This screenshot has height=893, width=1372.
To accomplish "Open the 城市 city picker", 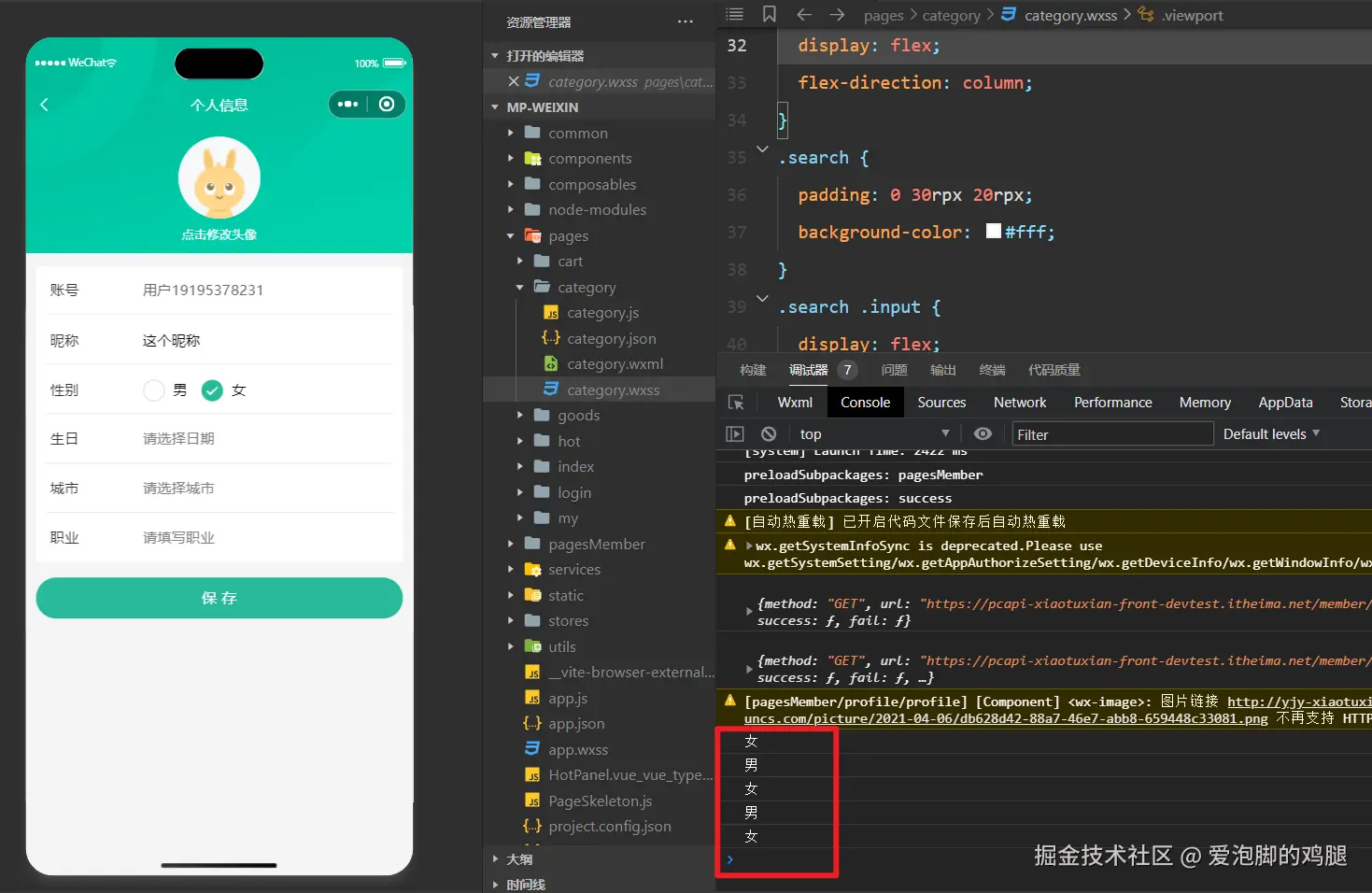I will pos(266,489).
